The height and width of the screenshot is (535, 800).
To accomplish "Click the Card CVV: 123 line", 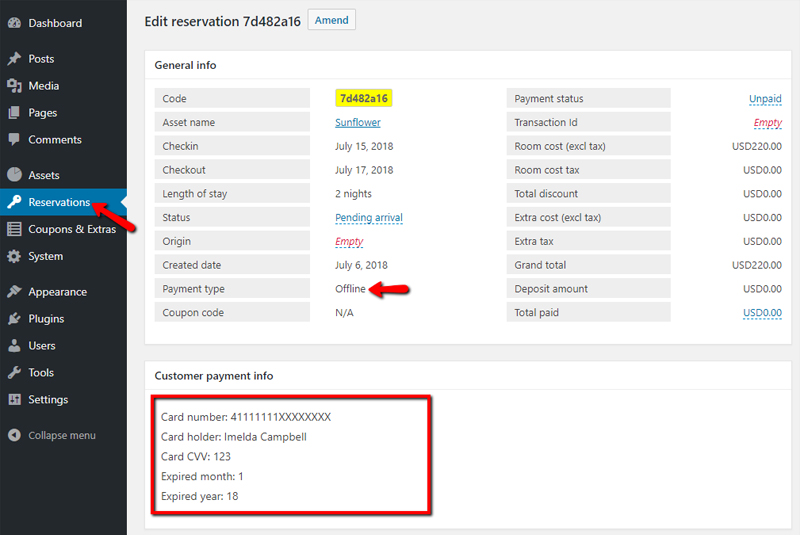I will tap(196, 456).
